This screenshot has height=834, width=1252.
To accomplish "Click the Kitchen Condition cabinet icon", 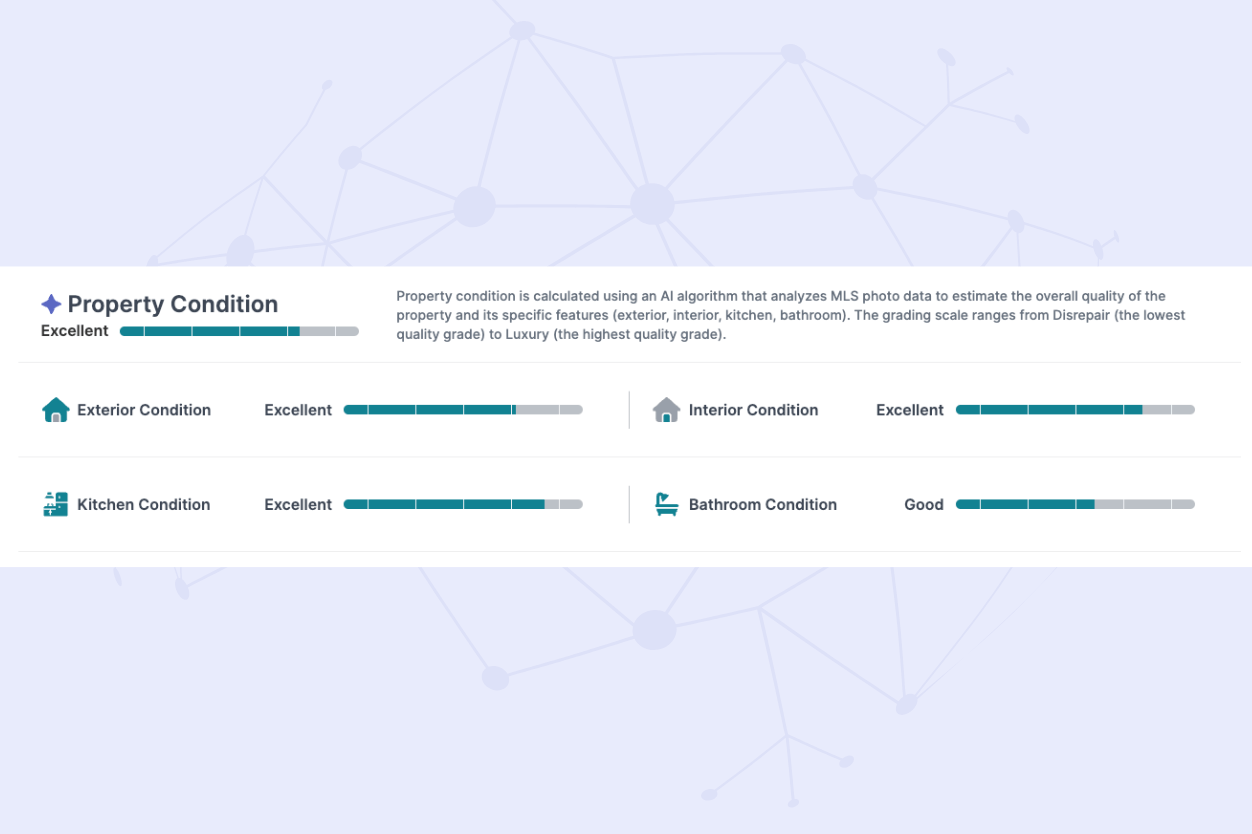I will [x=55, y=504].
